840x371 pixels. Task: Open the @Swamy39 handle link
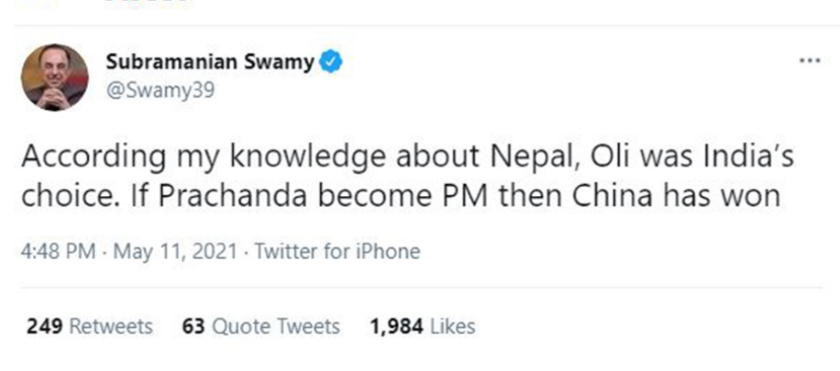[x=160, y=90]
